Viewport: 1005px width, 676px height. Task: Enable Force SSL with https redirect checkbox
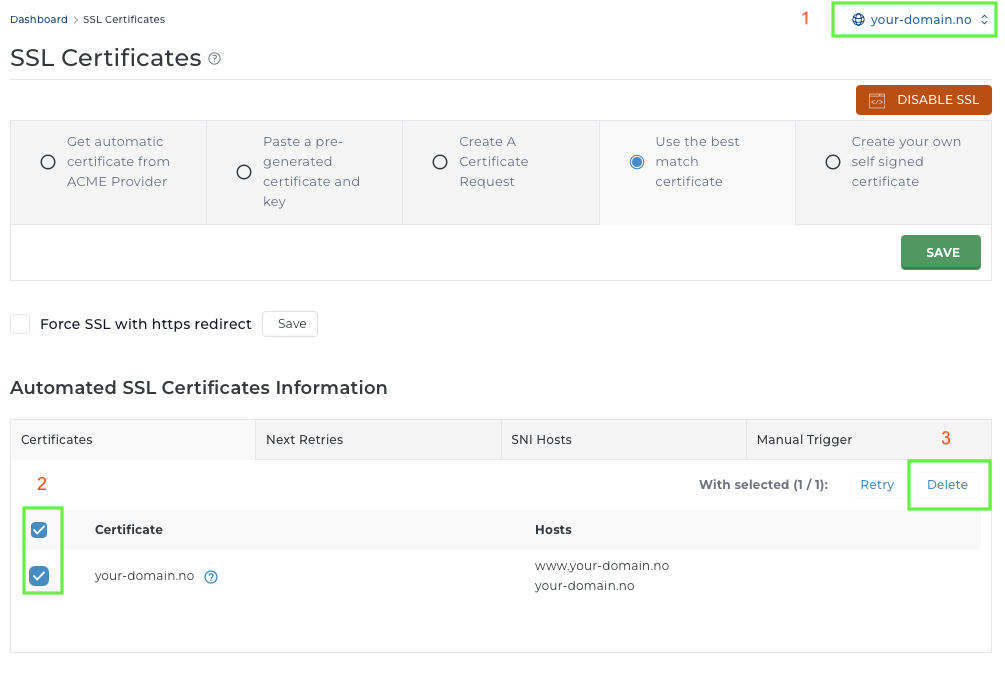click(x=20, y=324)
